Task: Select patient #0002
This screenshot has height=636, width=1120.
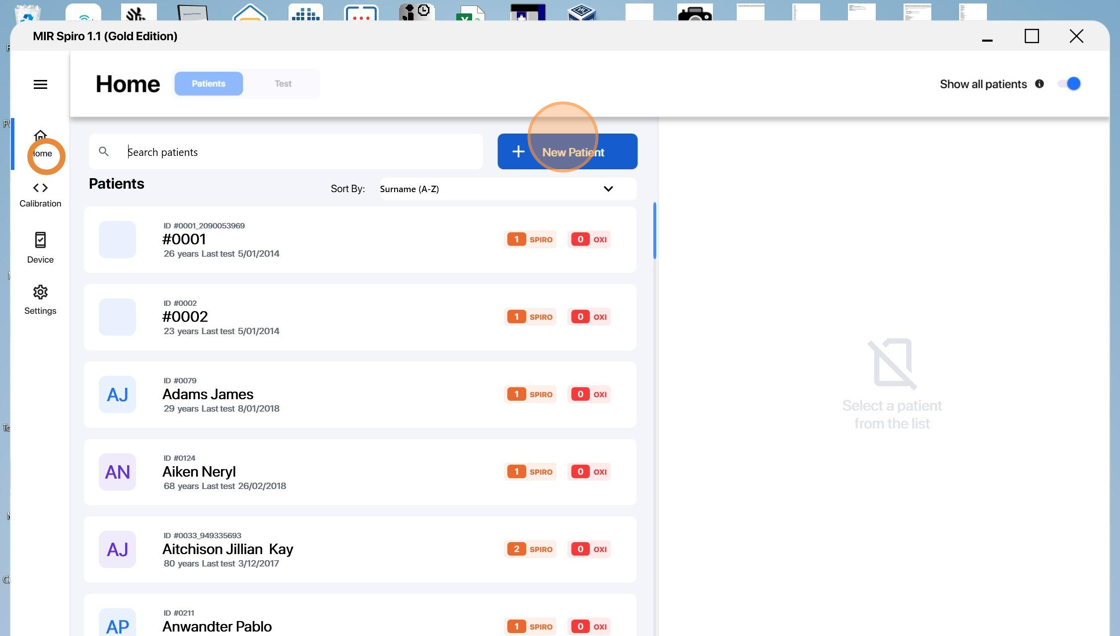Action: pyautogui.click(x=360, y=317)
